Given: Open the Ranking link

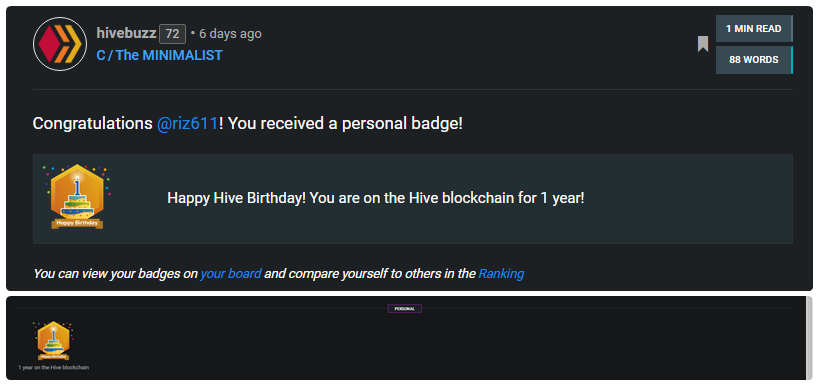Looking at the screenshot, I should coord(501,274).
